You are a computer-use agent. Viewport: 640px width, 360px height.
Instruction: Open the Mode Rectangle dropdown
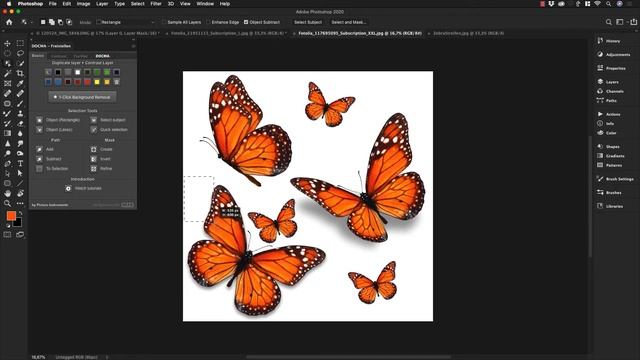pos(125,22)
